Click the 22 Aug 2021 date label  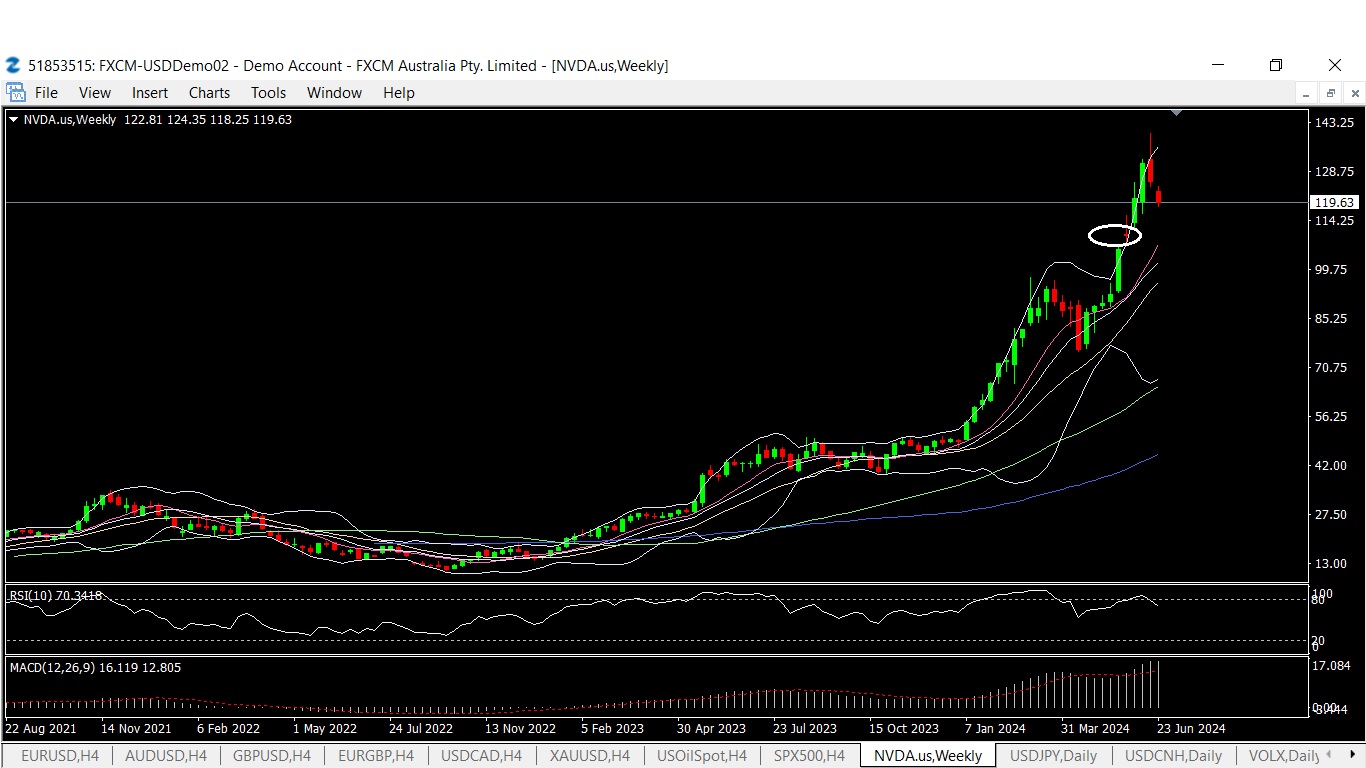(x=41, y=728)
